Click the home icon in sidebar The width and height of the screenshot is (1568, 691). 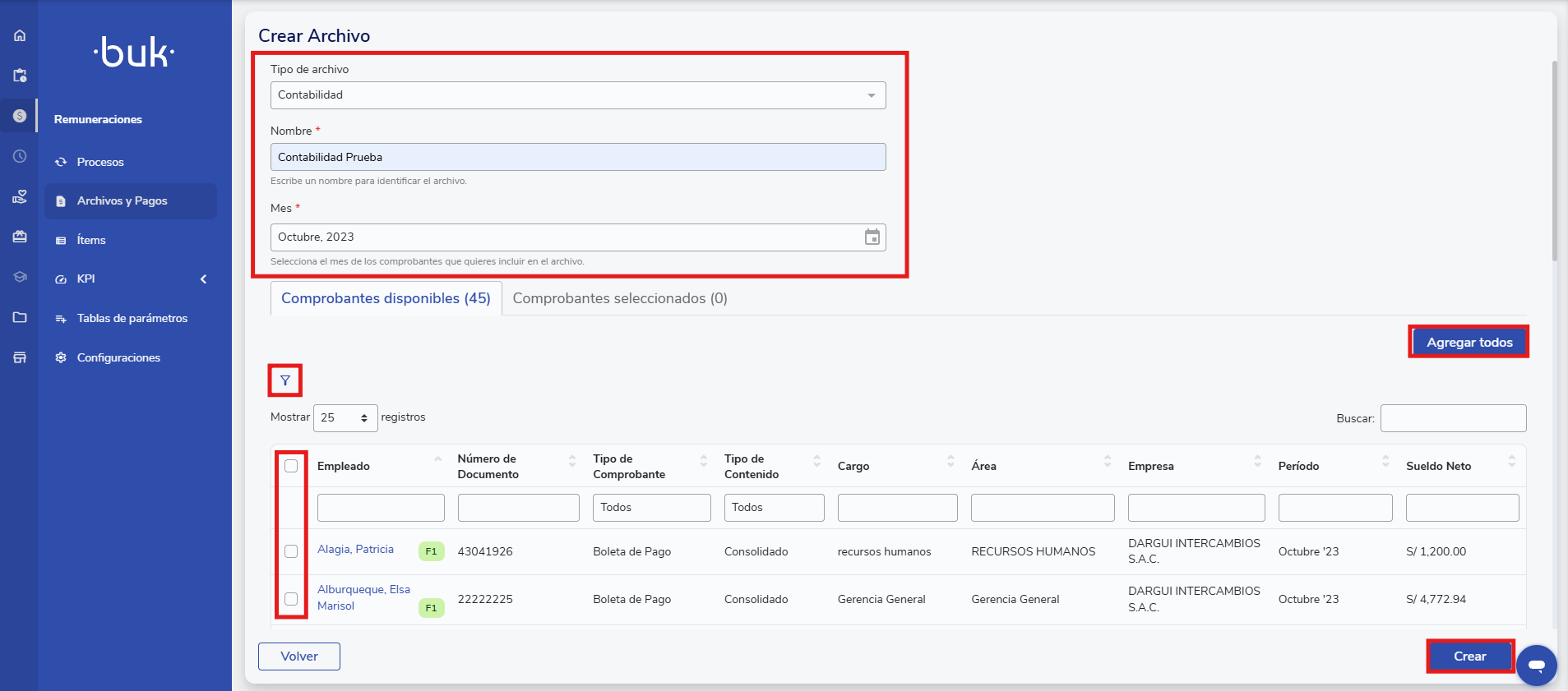point(20,35)
